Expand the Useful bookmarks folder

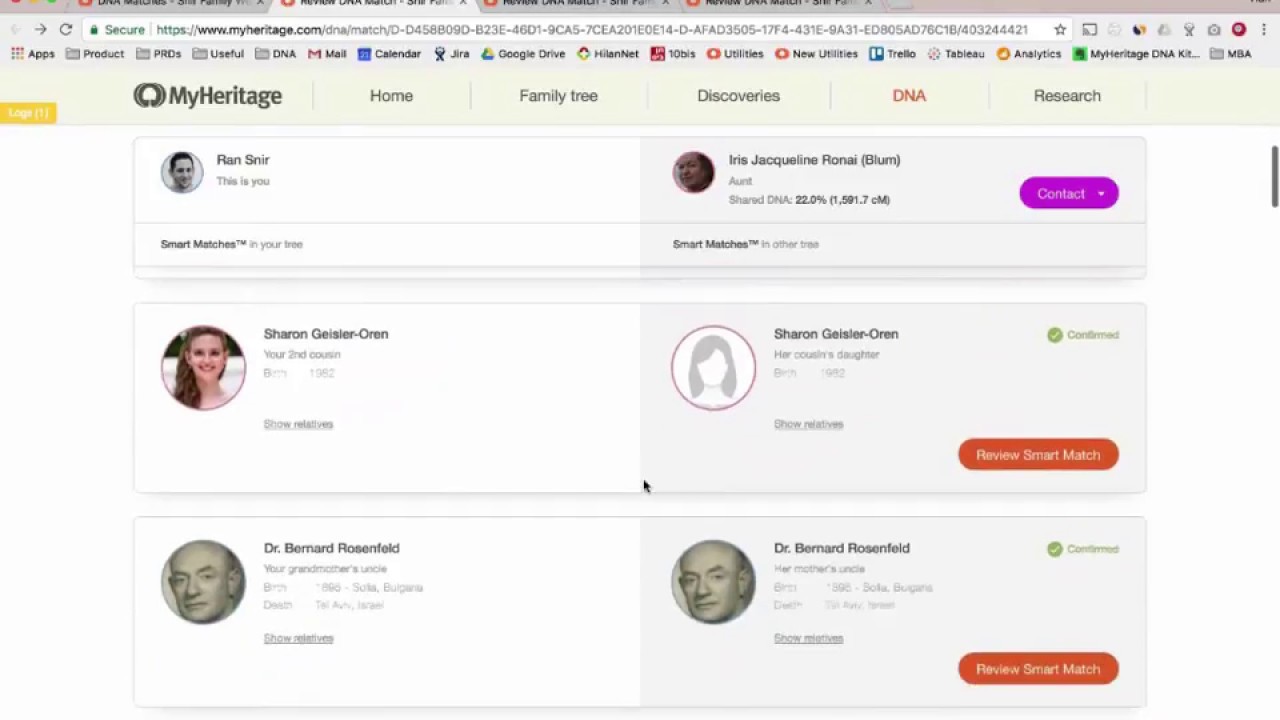218,54
